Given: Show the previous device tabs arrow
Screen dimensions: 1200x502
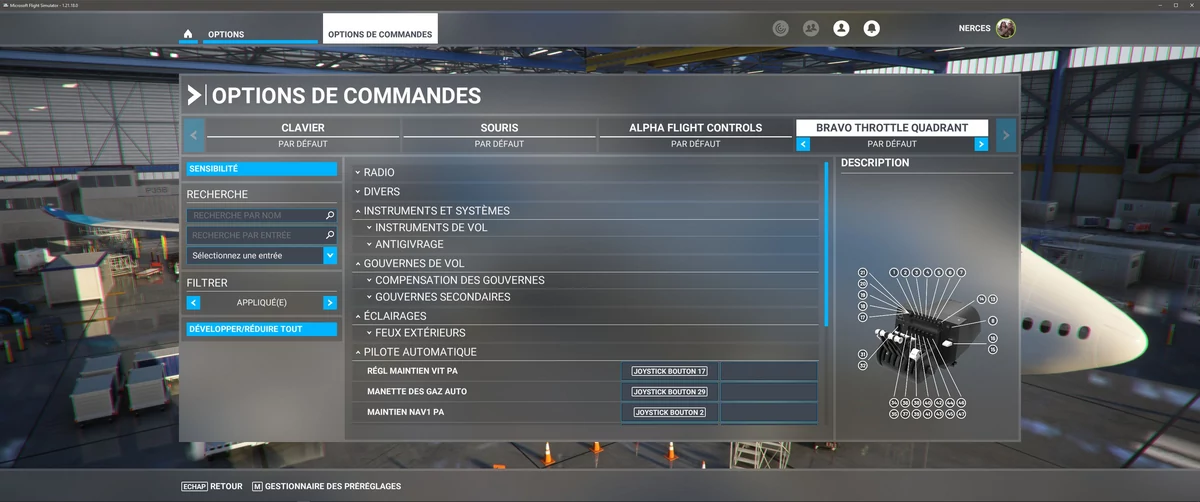Looking at the screenshot, I should (194, 135).
